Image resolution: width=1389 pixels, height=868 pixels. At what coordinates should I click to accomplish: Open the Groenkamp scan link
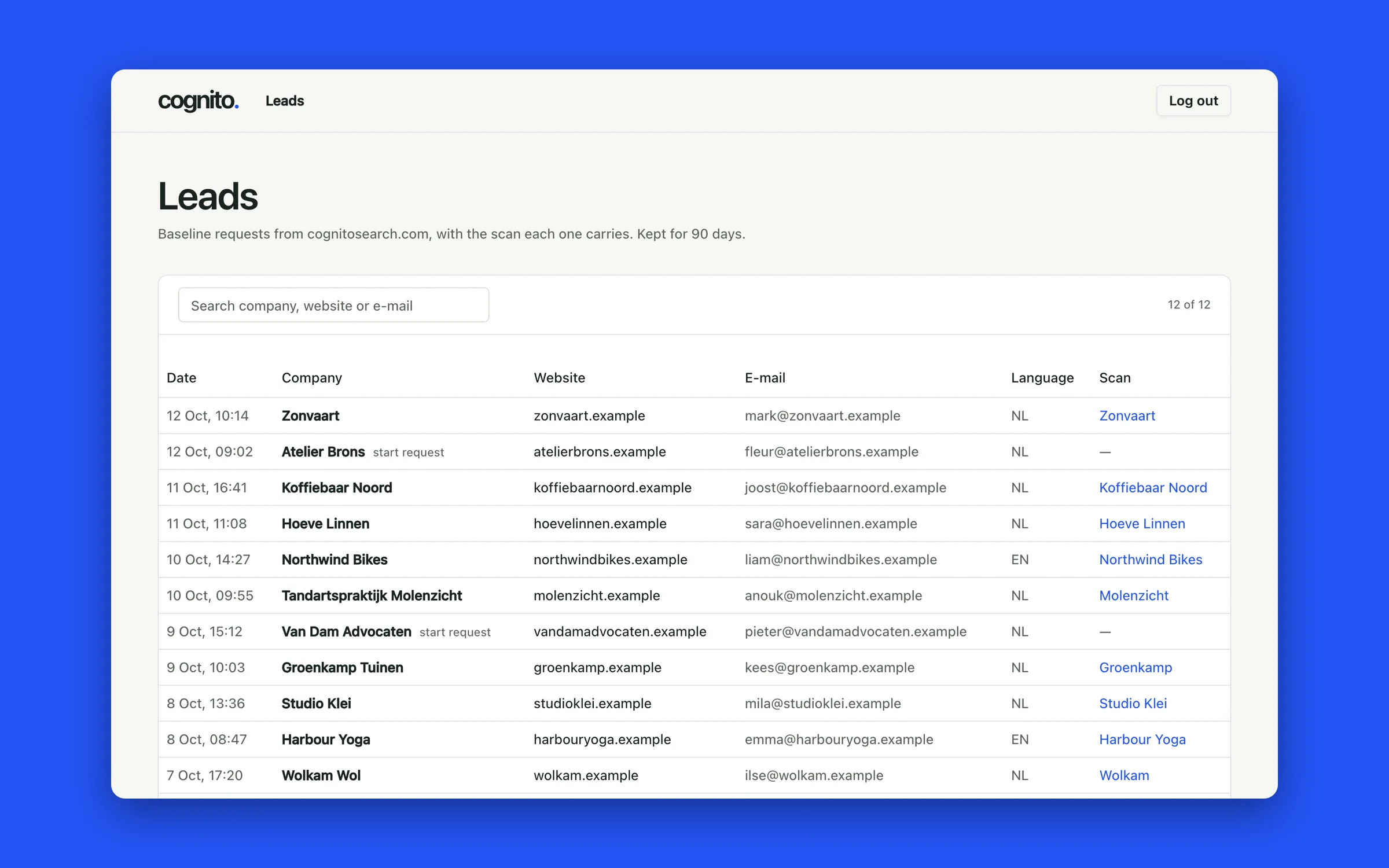(x=1136, y=667)
